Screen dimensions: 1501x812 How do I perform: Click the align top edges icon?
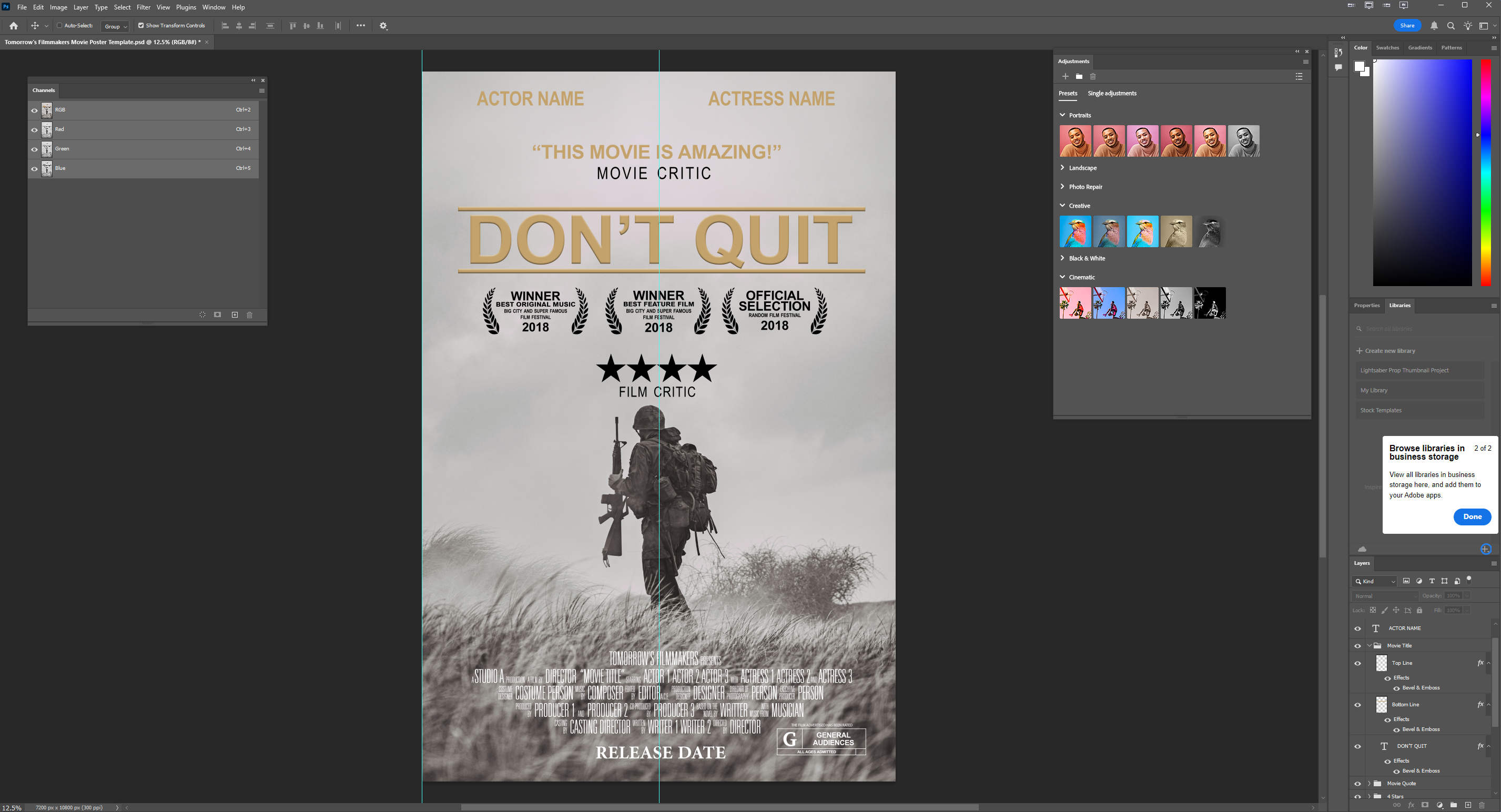coord(292,26)
